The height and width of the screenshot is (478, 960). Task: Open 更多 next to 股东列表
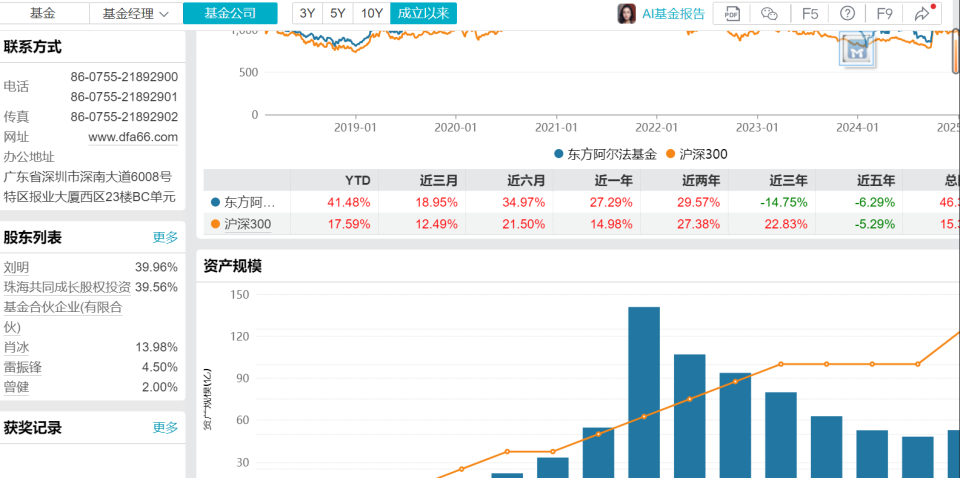click(165, 237)
